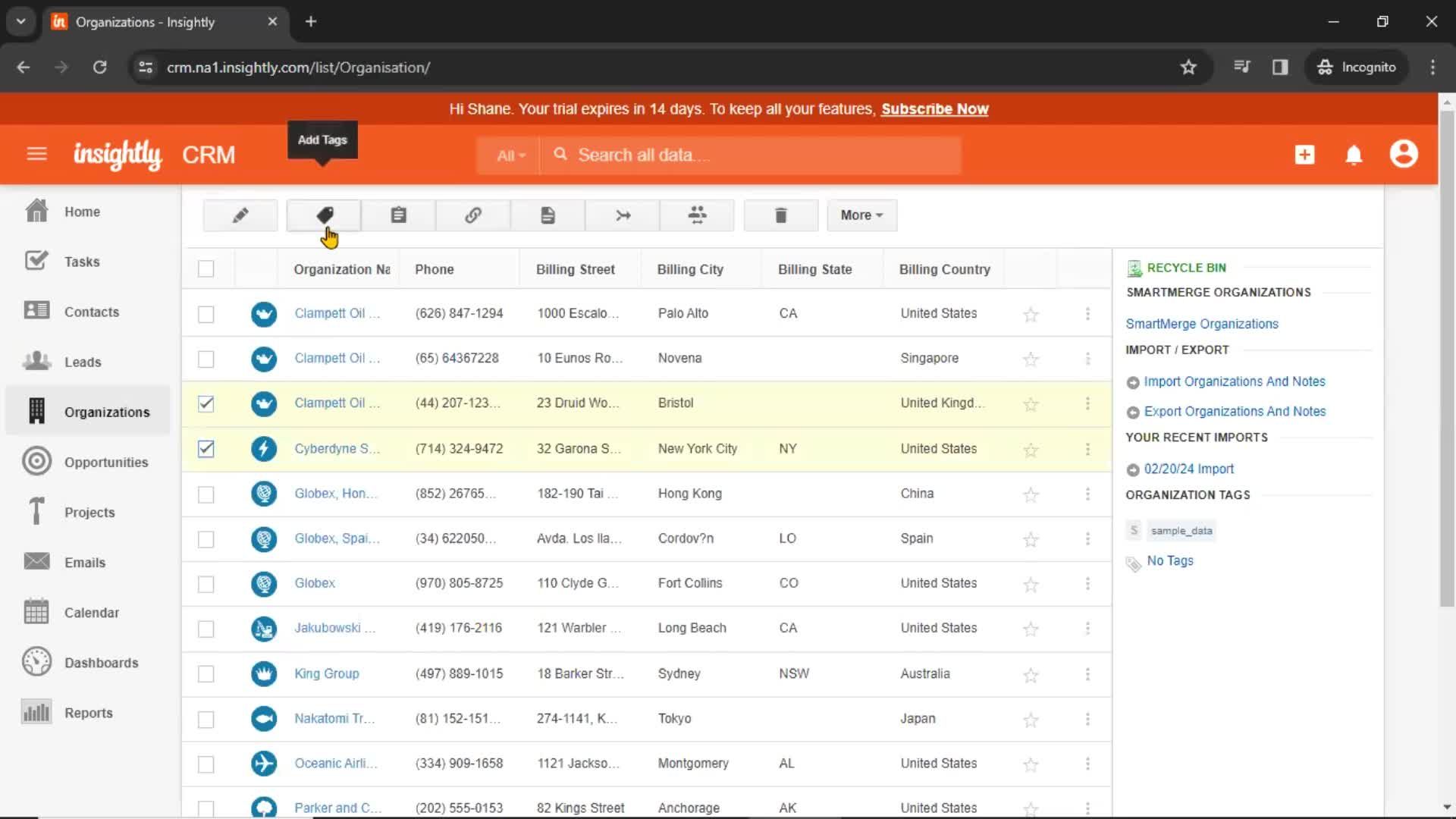Uncheck the Bristol Clampett Oil row
The image size is (1456, 819).
[x=206, y=403]
